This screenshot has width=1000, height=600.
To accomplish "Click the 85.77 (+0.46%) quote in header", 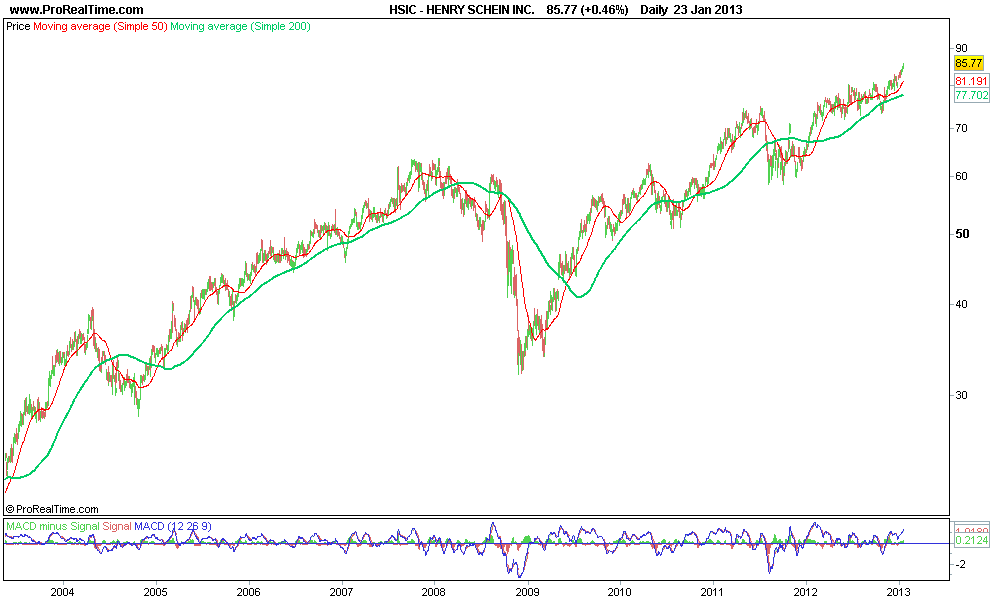I will pos(587,10).
